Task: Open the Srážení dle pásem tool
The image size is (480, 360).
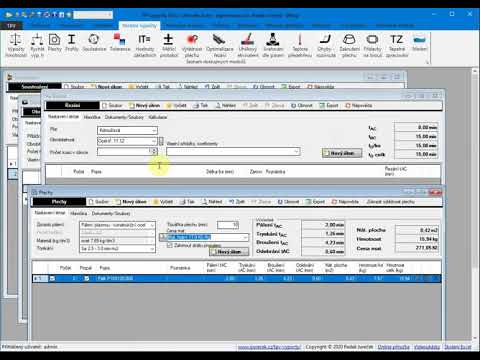Action: tap(273, 45)
